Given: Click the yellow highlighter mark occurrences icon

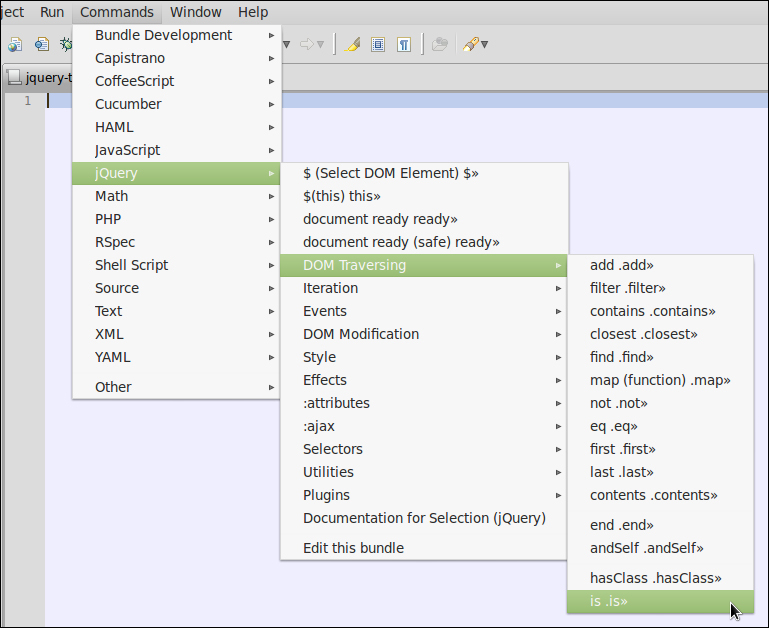Looking at the screenshot, I should pos(352,45).
